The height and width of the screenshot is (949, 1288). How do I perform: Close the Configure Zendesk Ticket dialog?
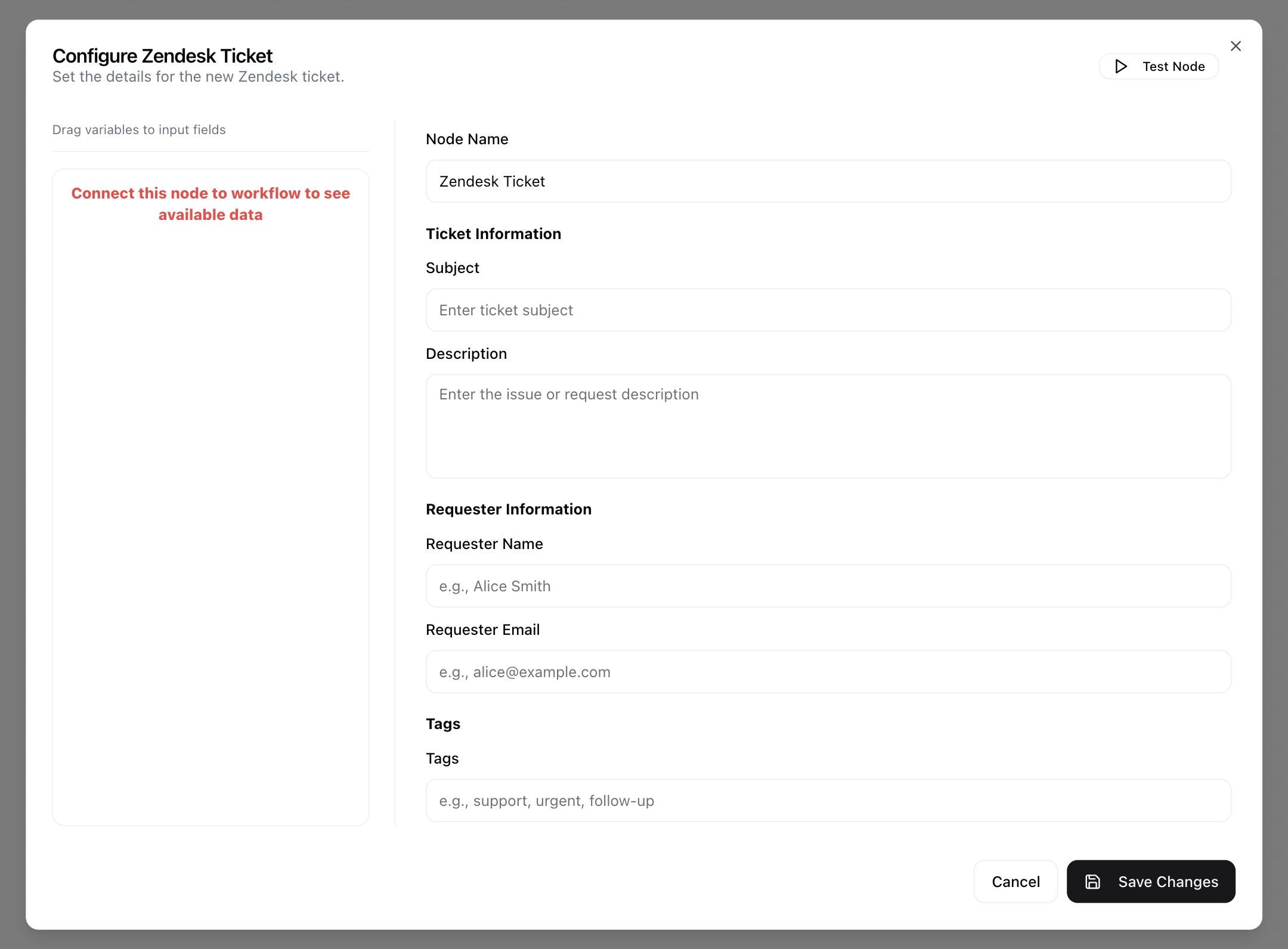tap(1236, 46)
